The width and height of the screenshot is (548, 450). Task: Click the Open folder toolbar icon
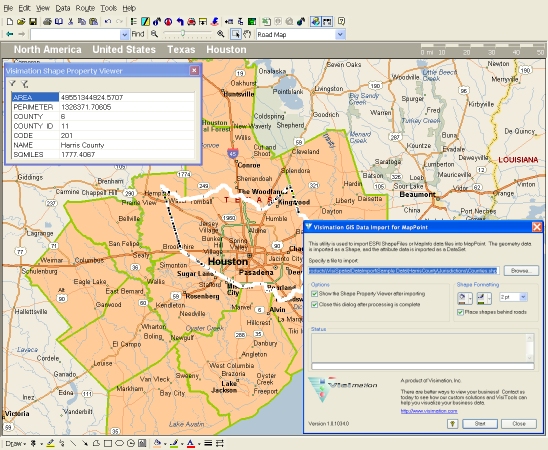[x=21, y=22]
